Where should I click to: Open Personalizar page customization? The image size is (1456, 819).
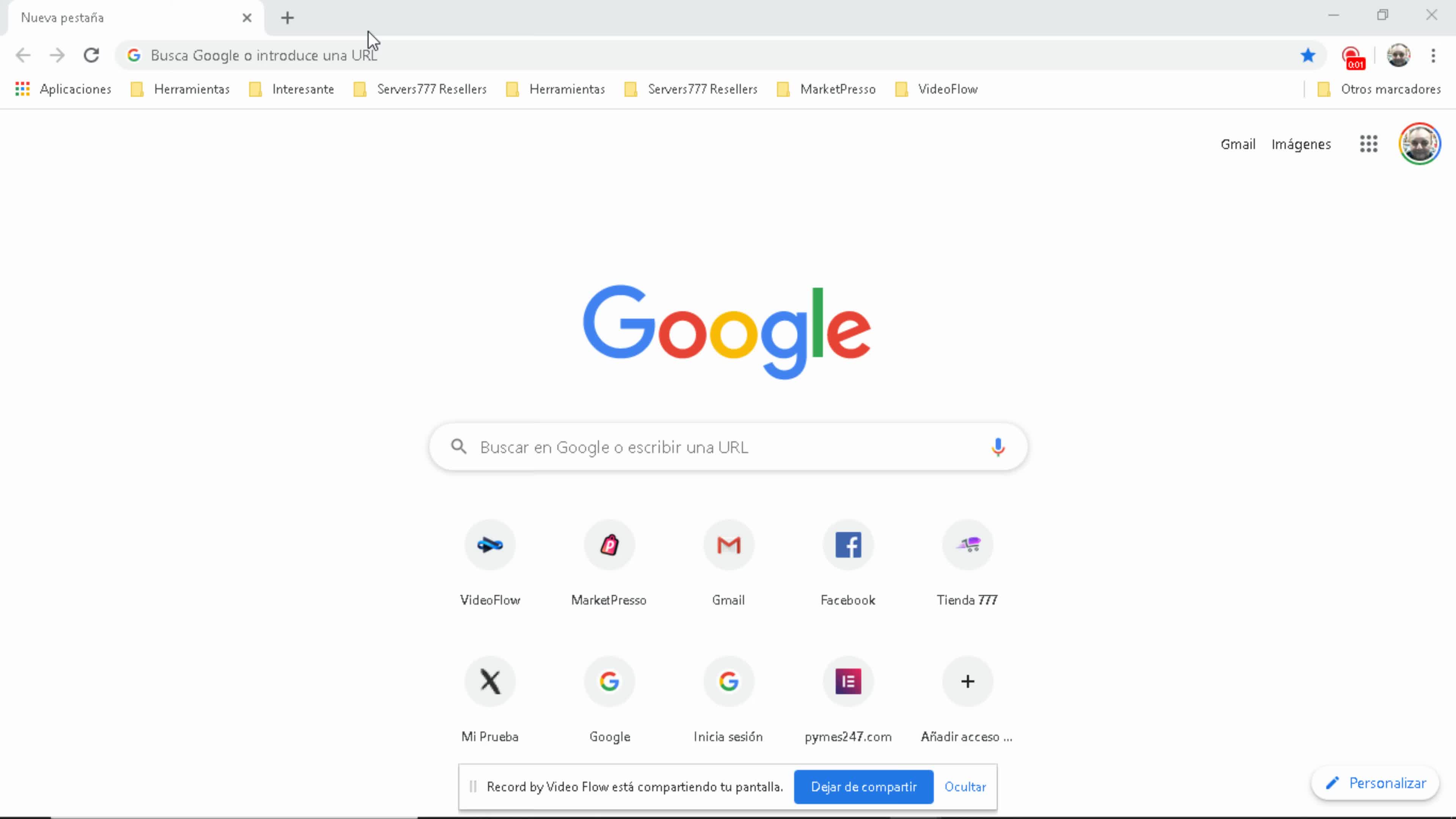1375,783
